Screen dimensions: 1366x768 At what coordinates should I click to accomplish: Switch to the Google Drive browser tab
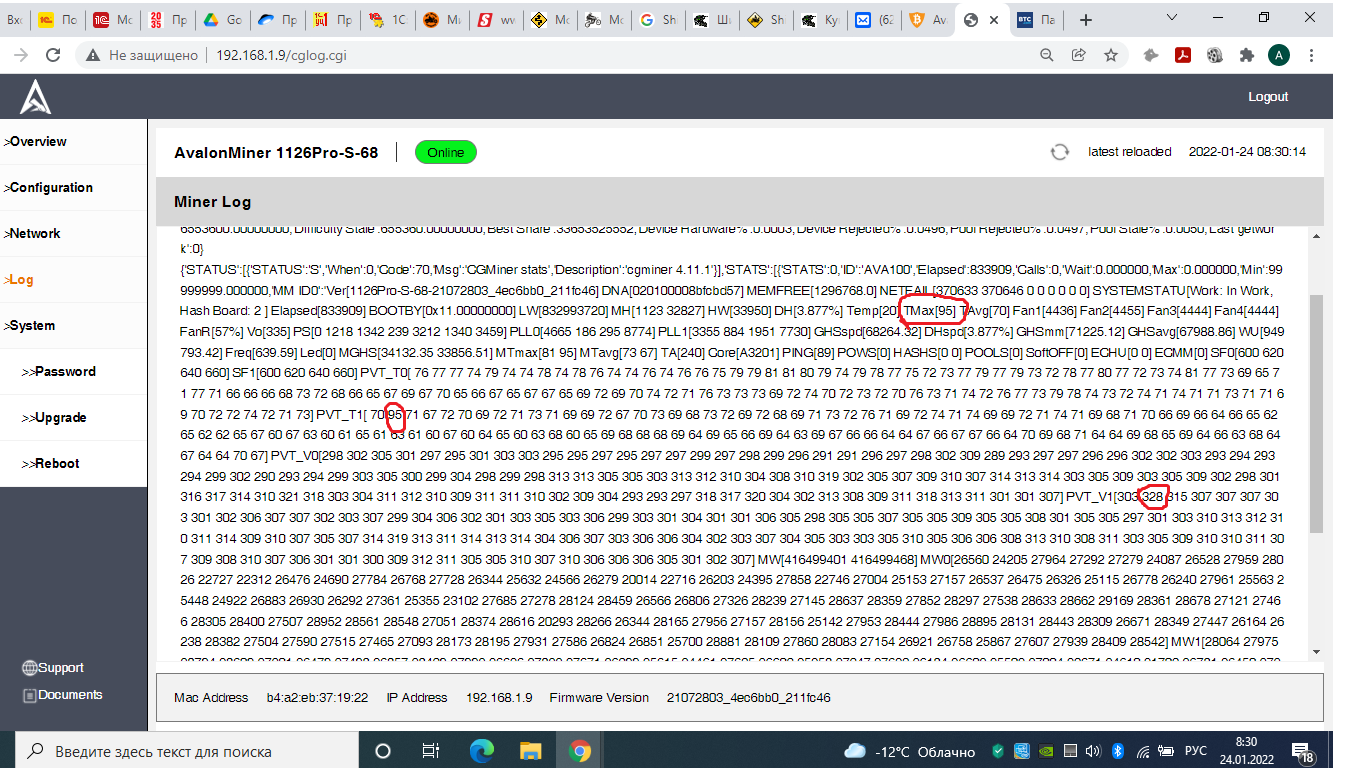(221, 20)
